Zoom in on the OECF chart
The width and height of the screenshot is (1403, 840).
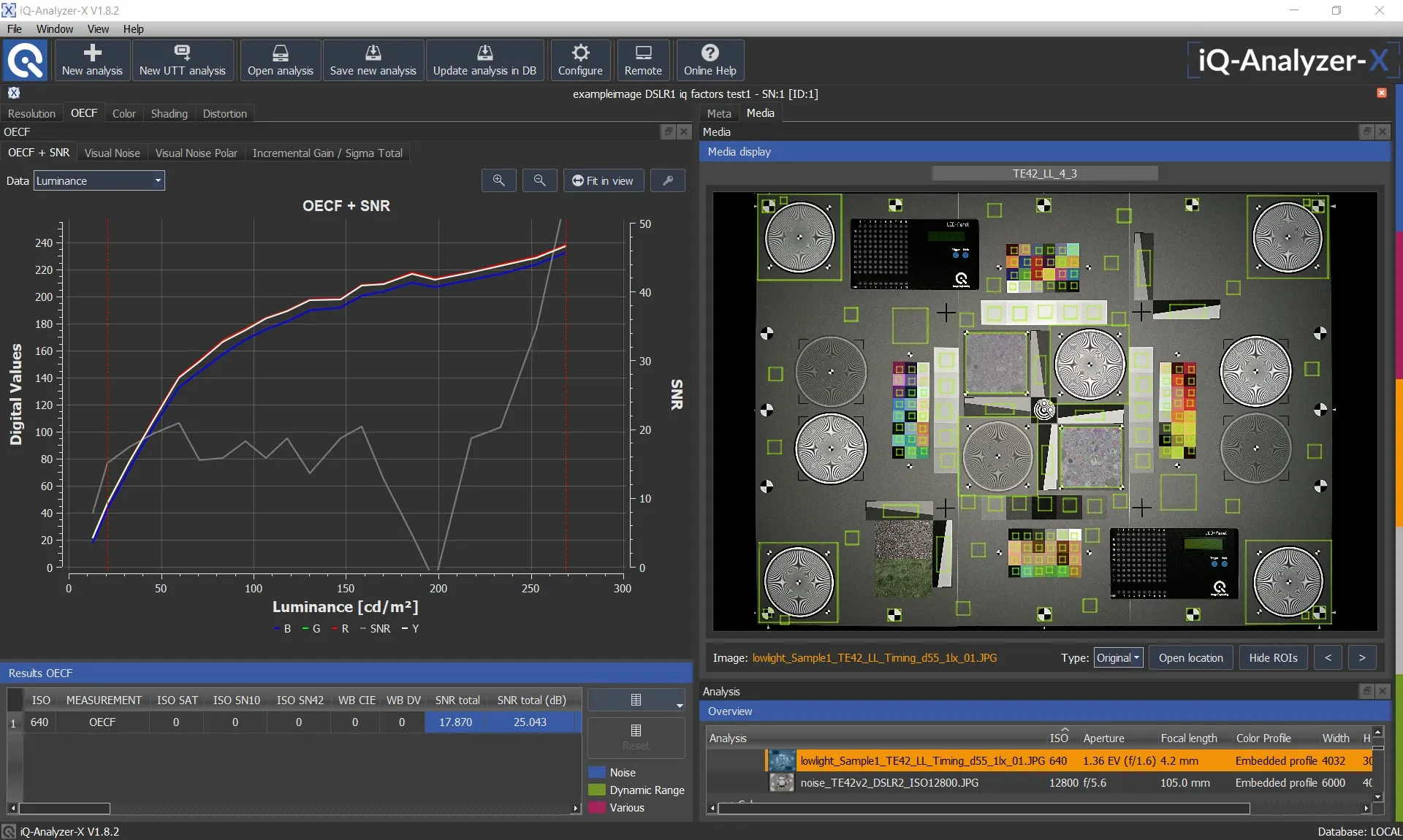pyautogui.click(x=499, y=180)
